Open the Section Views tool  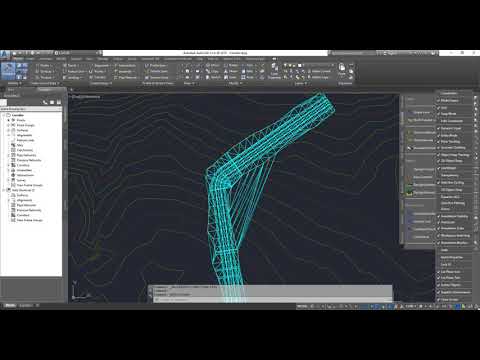[157, 77]
